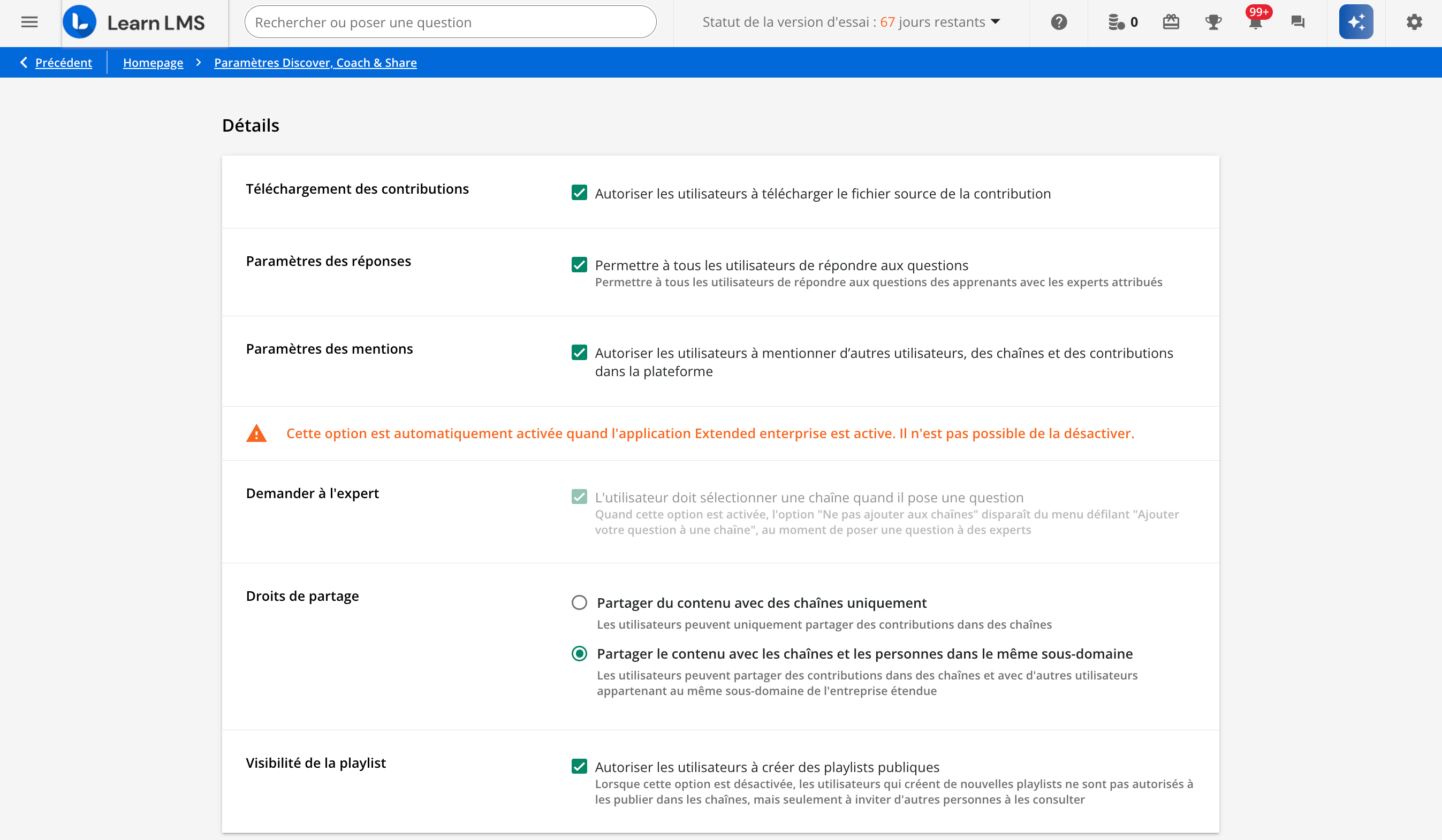This screenshot has width=1442, height=840.
Task: Click the blue AI sparkle button
Action: pos(1356,22)
